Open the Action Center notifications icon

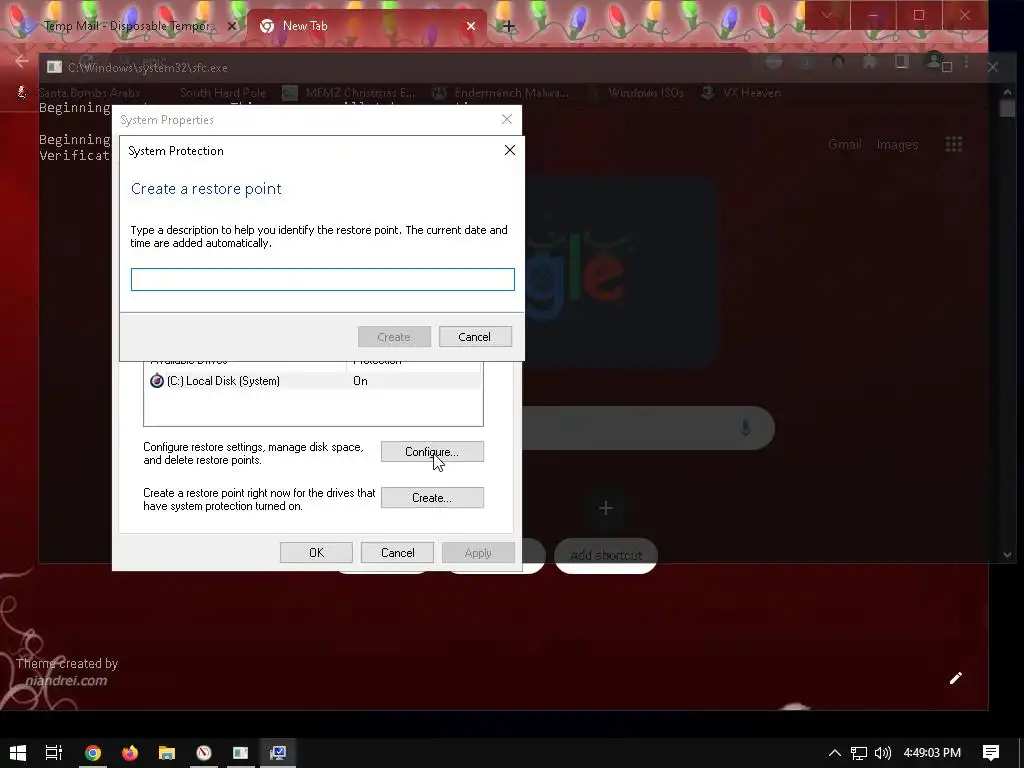click(991, 753)
